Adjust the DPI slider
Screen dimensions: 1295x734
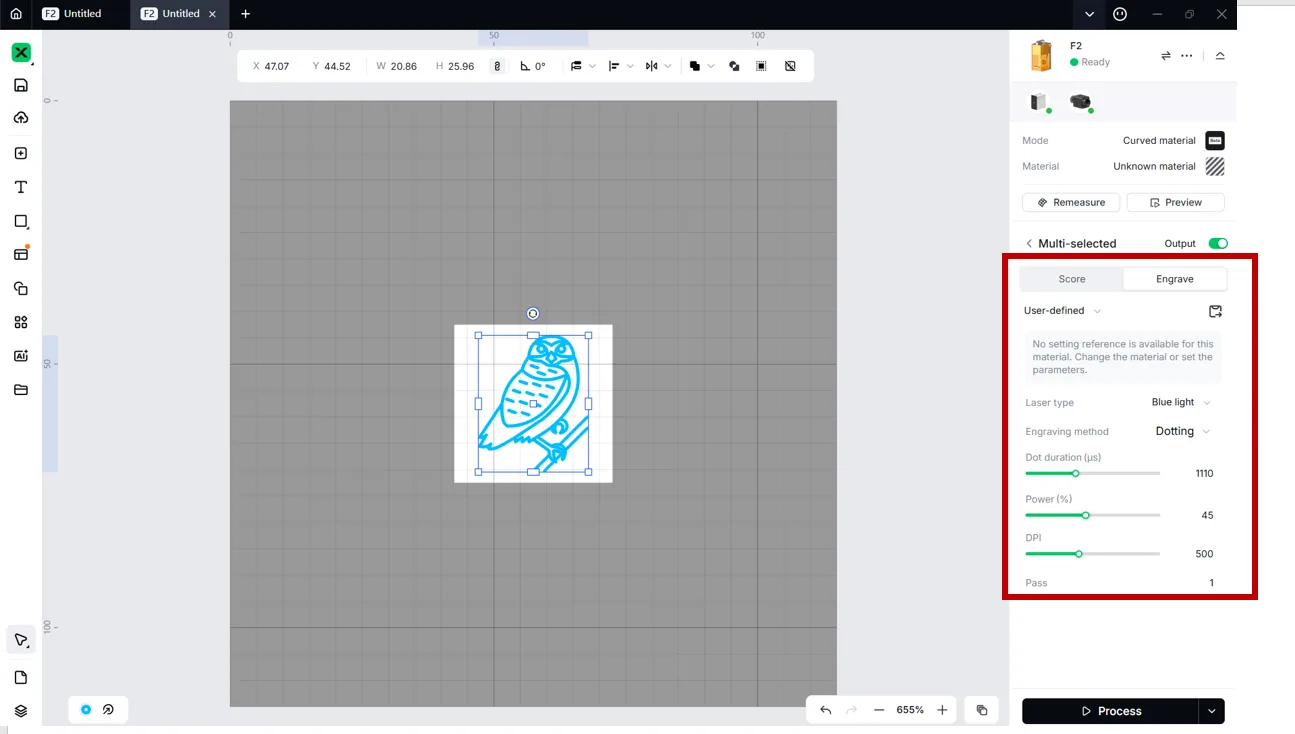coord(1092,554)
